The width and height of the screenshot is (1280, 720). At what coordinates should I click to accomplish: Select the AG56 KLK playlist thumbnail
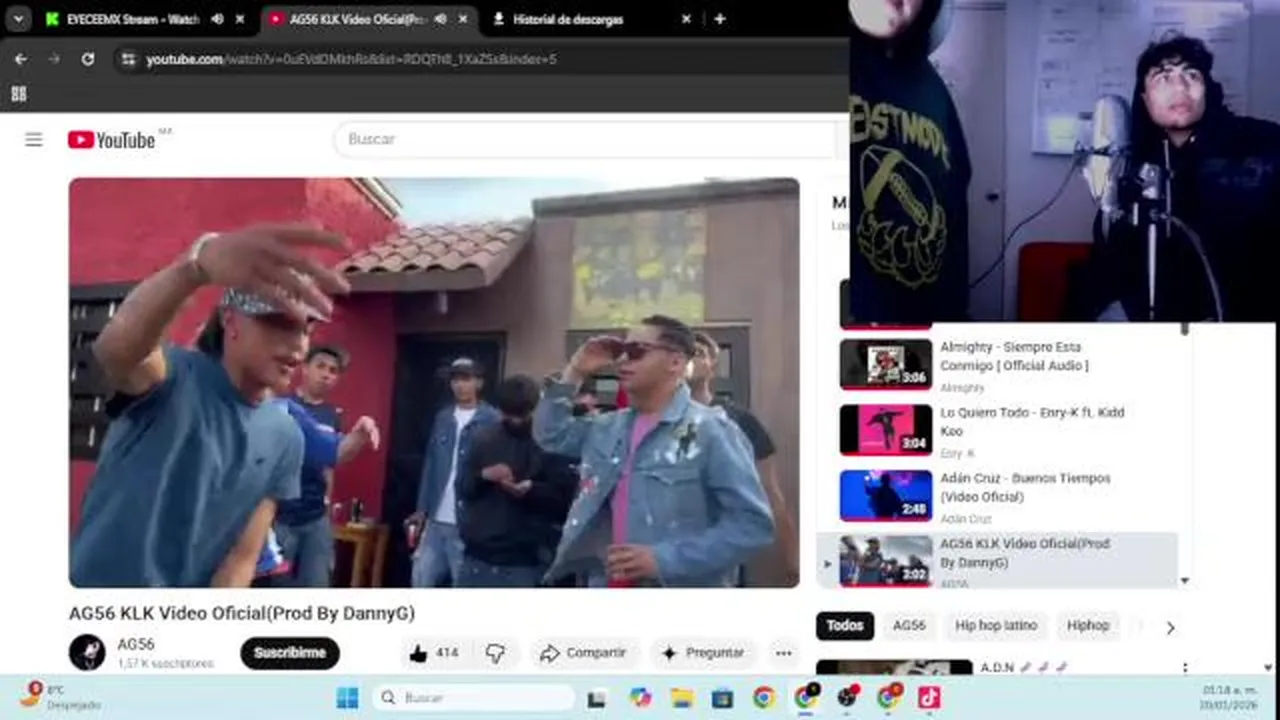click(x=885, y=561)
